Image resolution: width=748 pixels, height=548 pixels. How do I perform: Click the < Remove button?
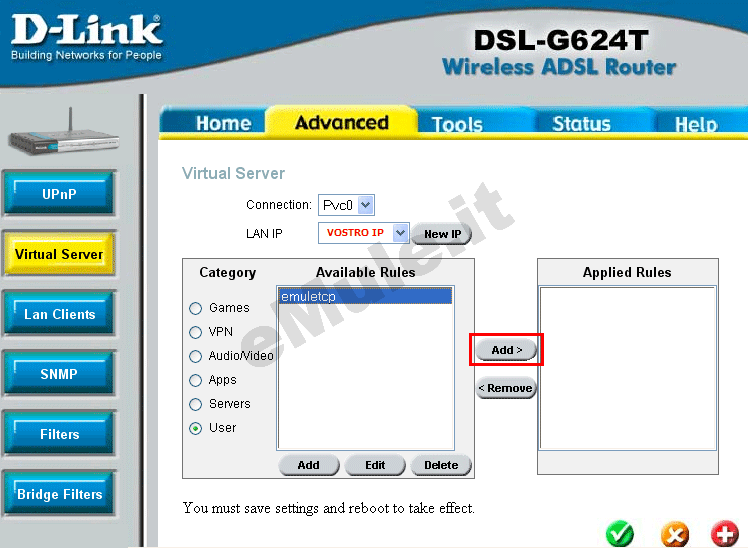pyautogui.click(x=506, y=388)
